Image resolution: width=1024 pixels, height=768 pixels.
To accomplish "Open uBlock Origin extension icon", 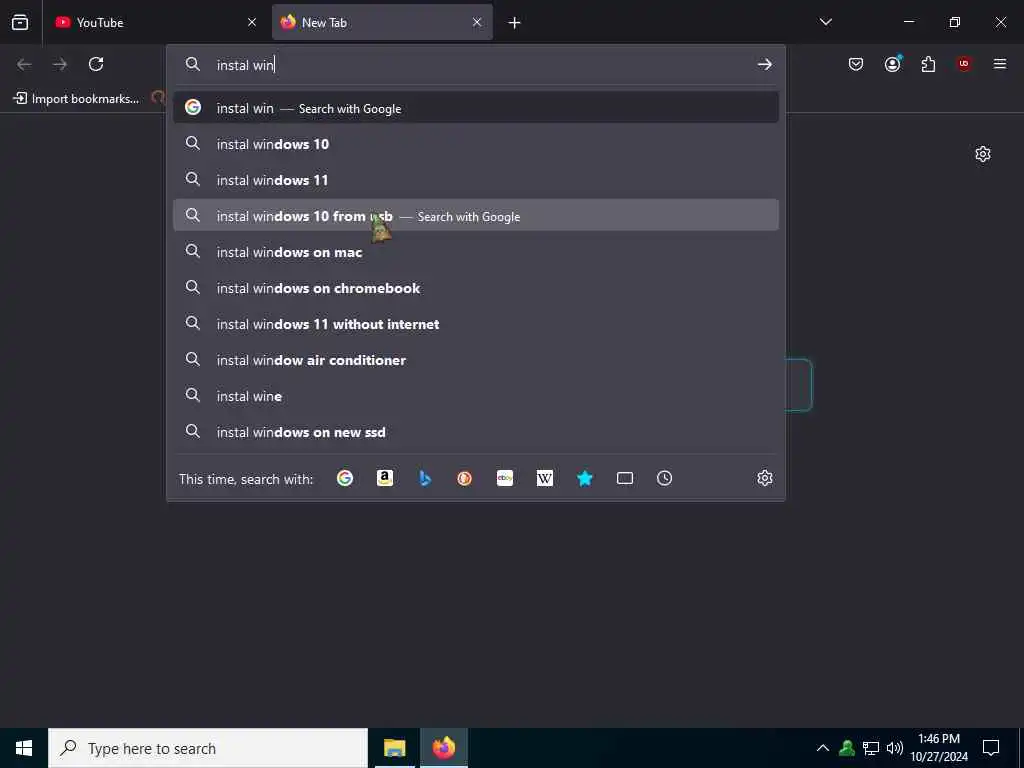I will coord(964,64).
